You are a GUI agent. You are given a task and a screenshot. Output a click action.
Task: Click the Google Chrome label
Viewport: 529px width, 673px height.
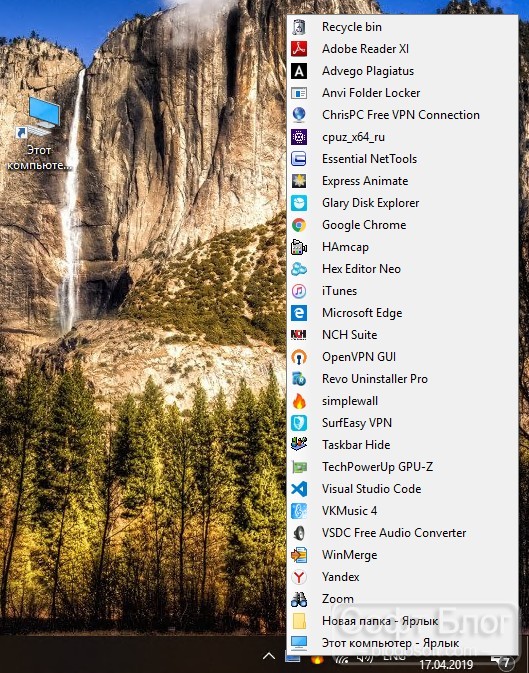[364, 225]
